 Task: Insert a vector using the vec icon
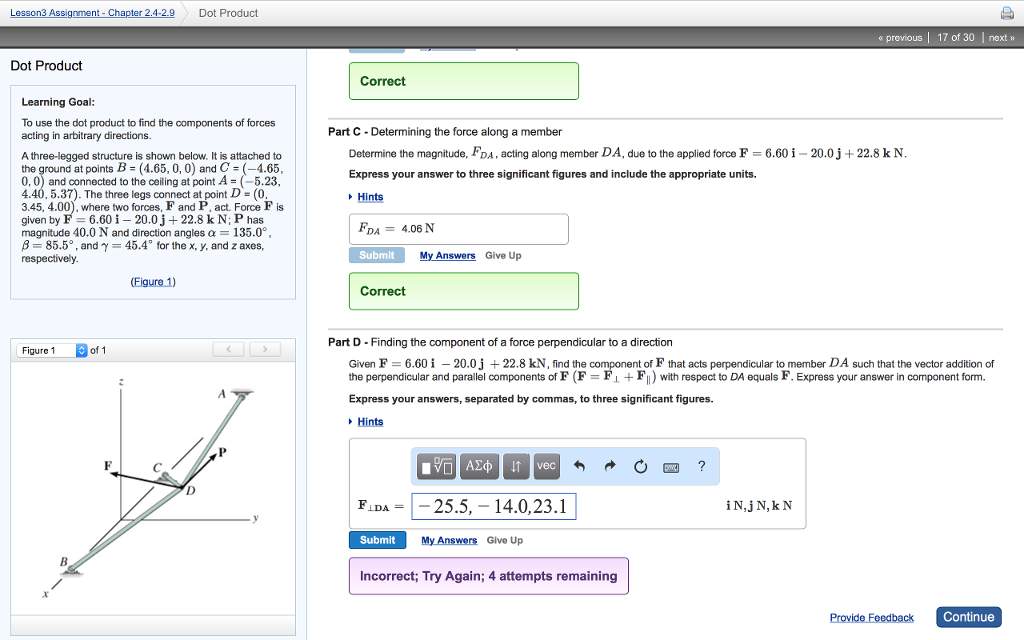[x=546, y=466]
